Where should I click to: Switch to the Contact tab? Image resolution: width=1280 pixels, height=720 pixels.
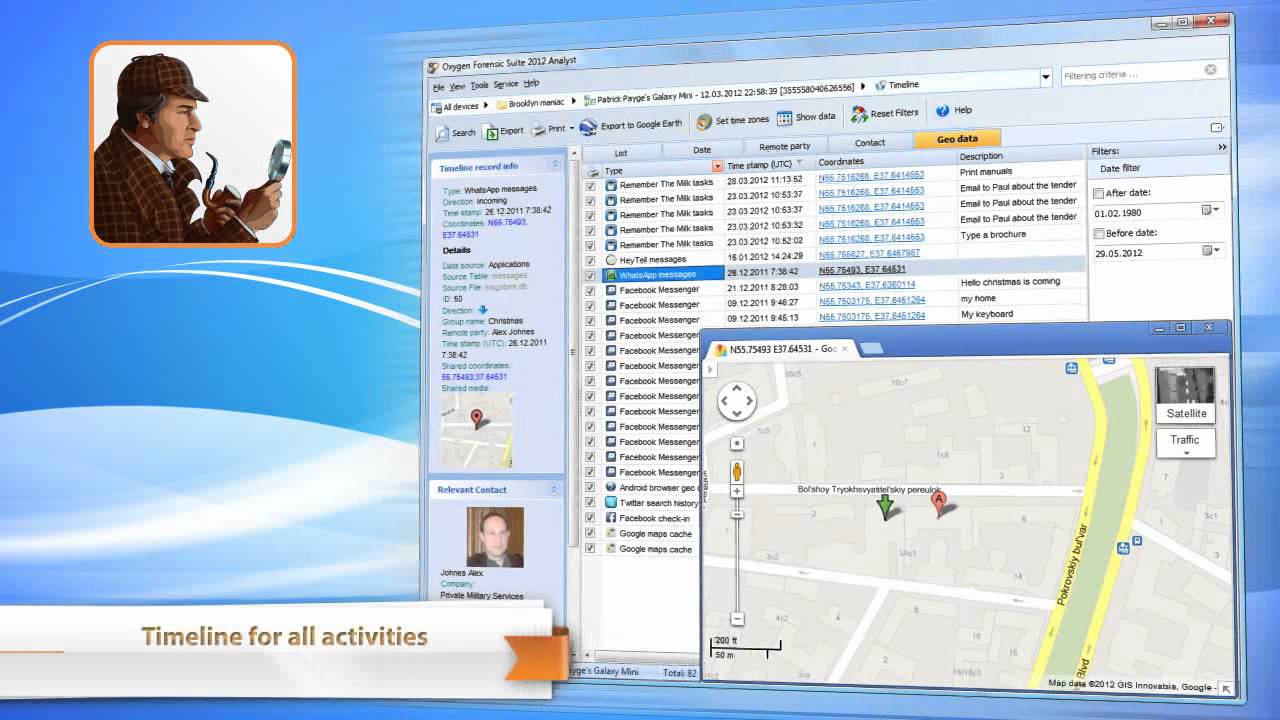click(869, 143)
